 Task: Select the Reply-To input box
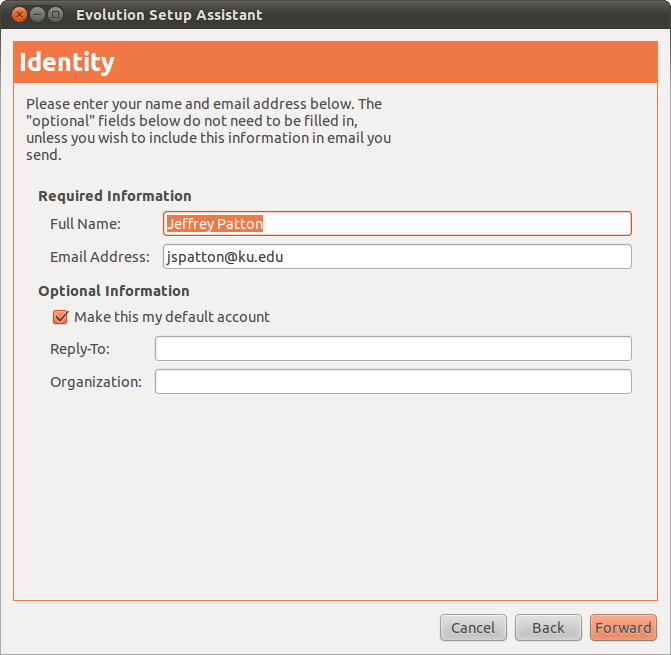pyautogui.click(x=393, y=349)
